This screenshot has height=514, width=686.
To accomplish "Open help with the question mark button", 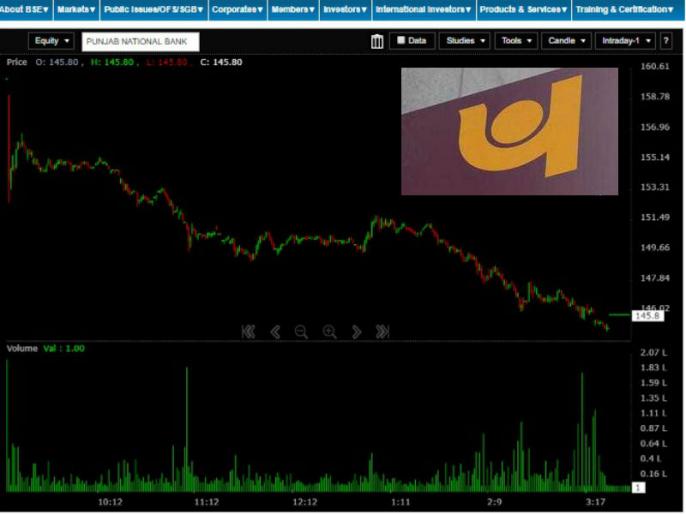I will 666,41.
